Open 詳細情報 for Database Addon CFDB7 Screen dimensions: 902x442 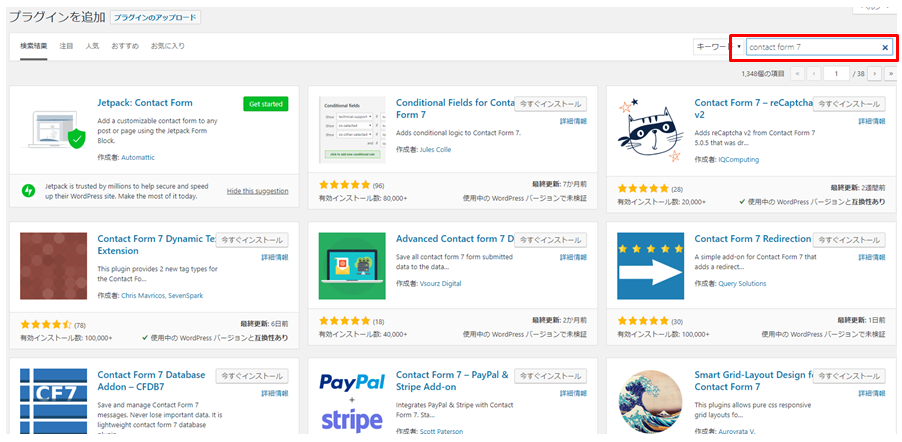(x=275, y=393)
